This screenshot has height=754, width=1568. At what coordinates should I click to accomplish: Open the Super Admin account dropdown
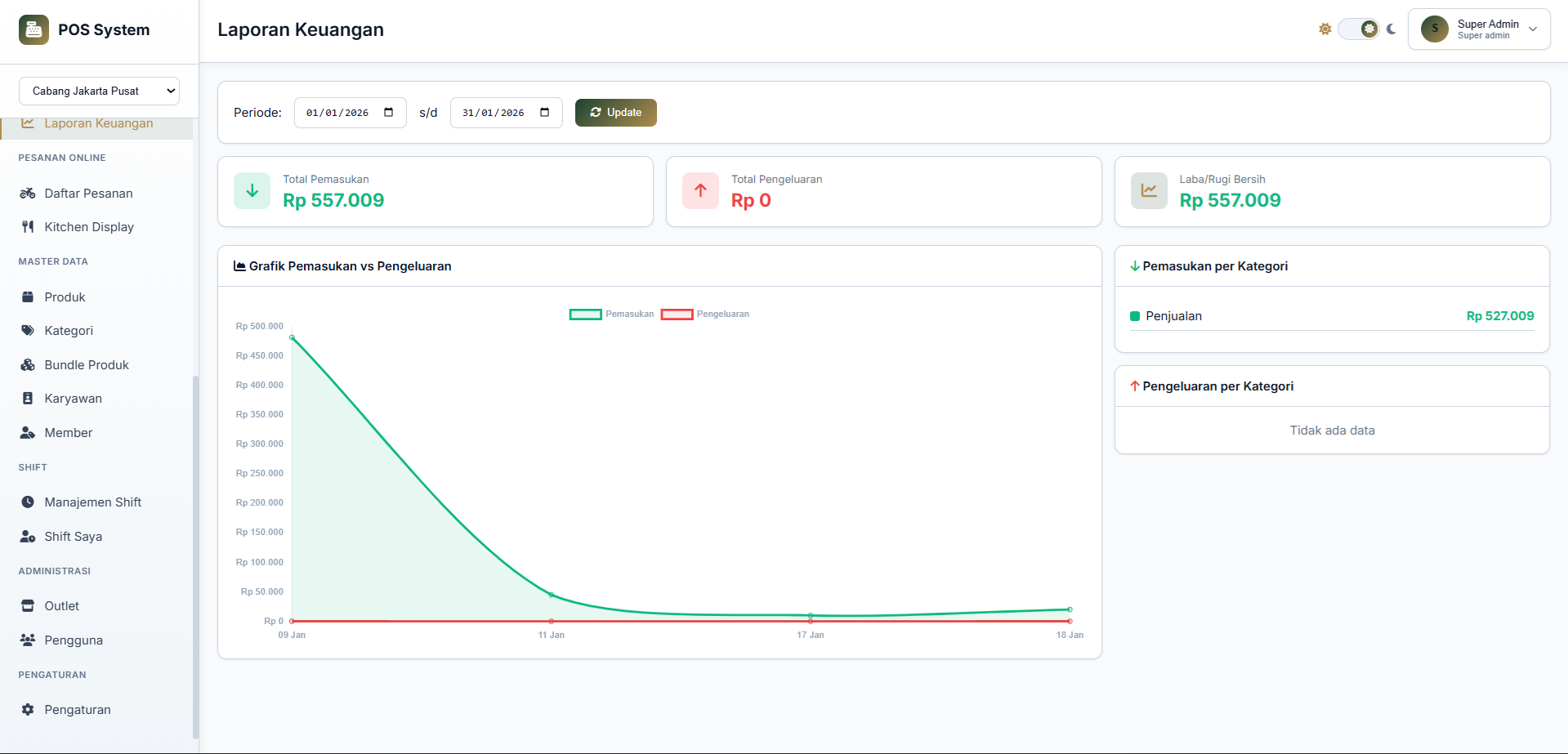[1479, 29]
